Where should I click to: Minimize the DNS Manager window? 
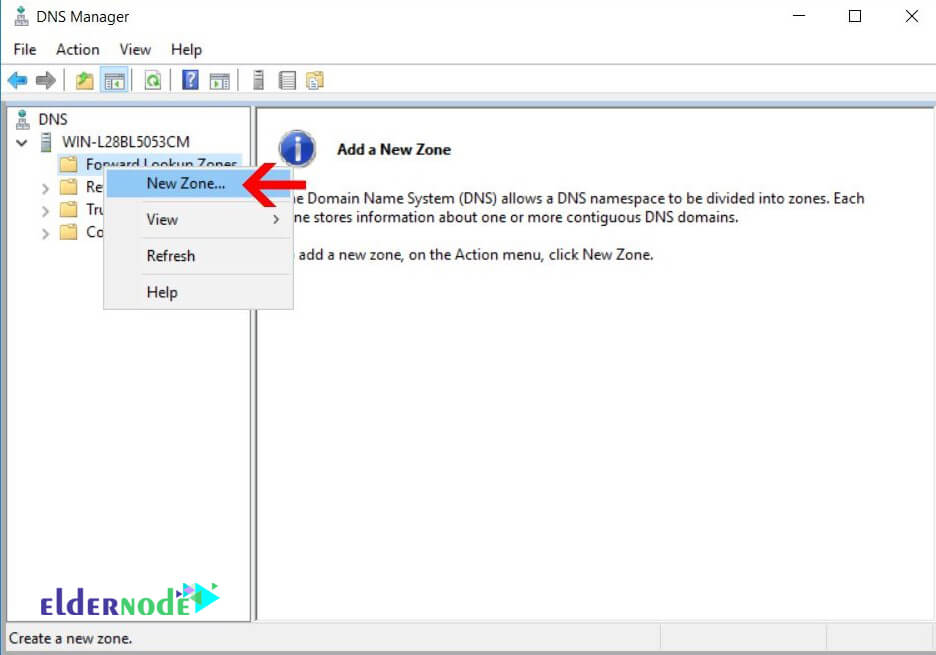(x=799, y=16)
